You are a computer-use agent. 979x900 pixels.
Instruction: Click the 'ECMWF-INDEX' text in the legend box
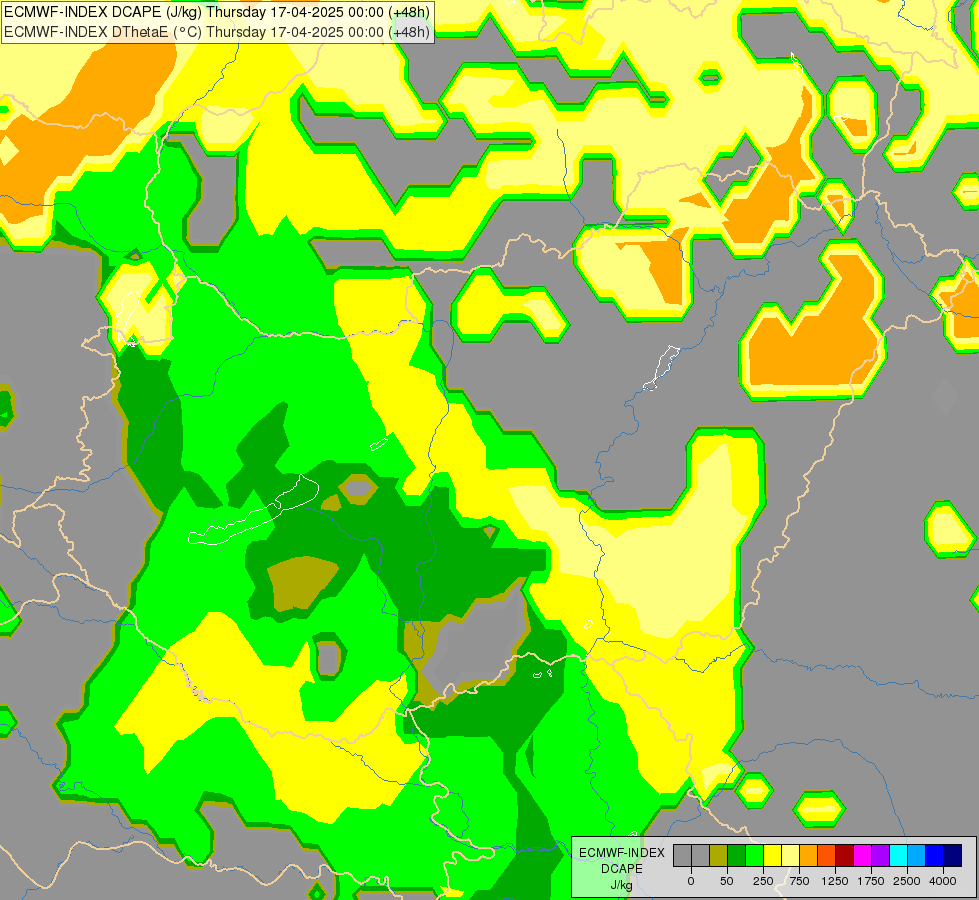pyautogui.click(x=622, y=853)
